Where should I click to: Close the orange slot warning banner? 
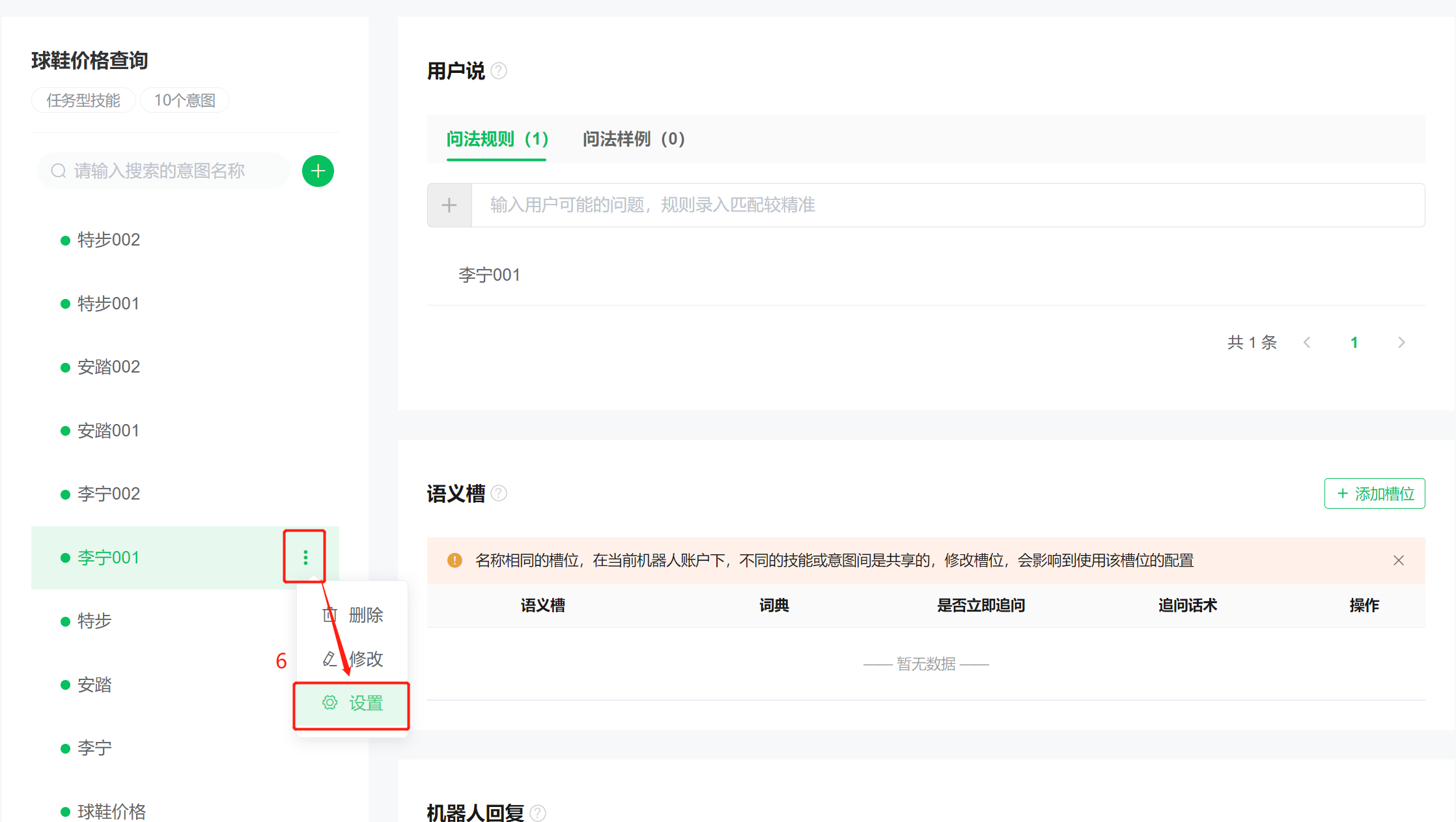[x=1398, y=560]
